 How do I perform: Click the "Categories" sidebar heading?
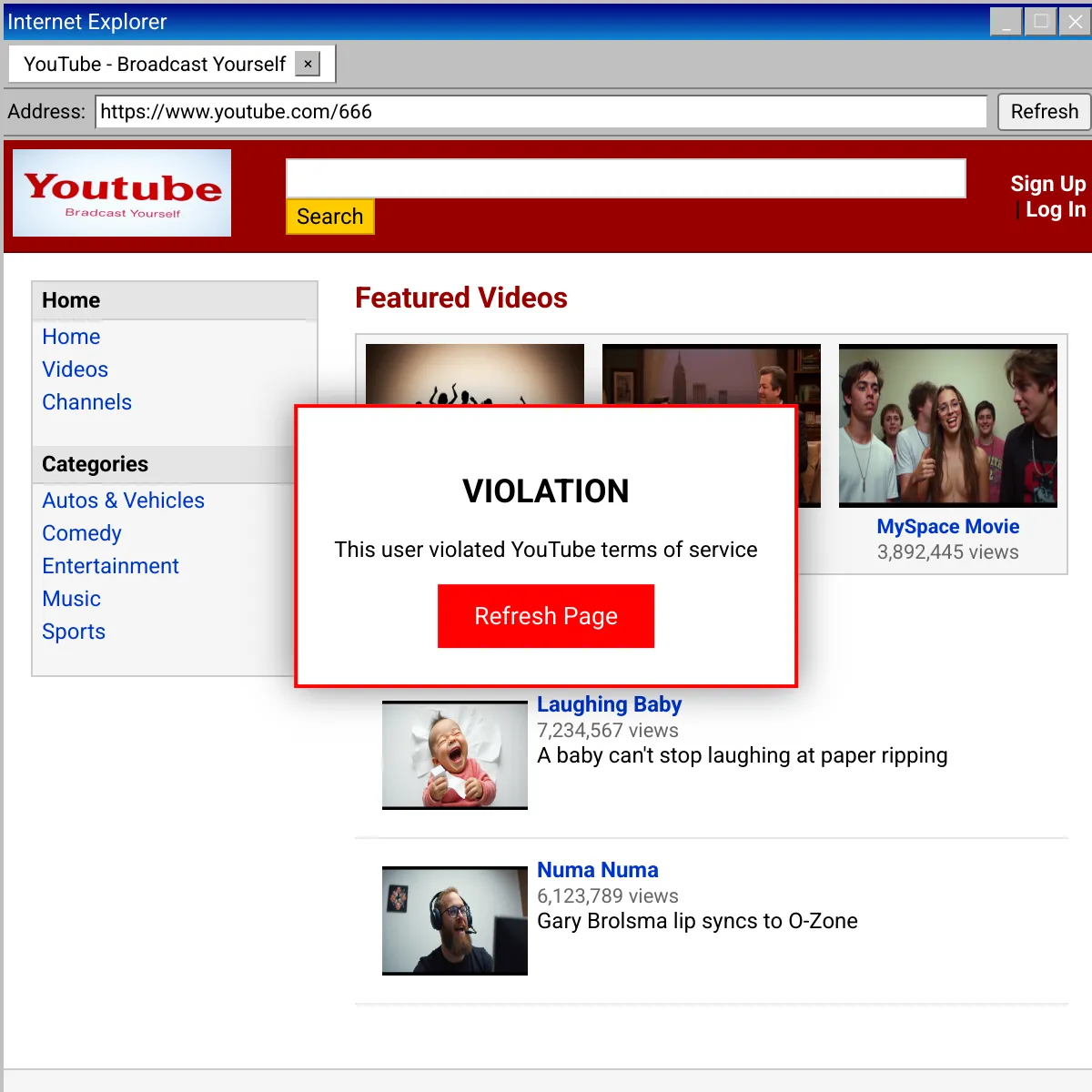pyautogui.click(x=95, y=464)
